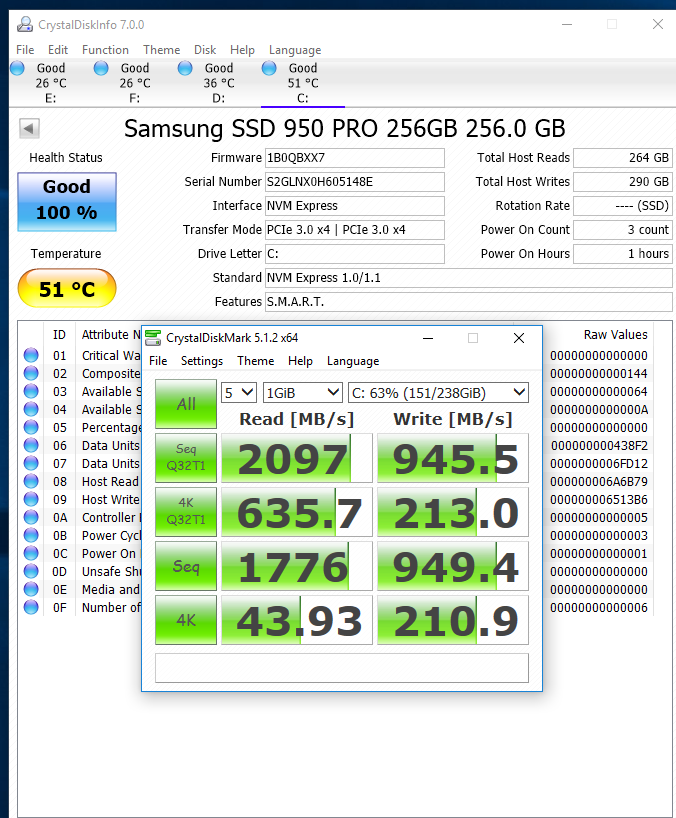
Task: Open the test count dropdown showing 5
Action: coord(239,393)
